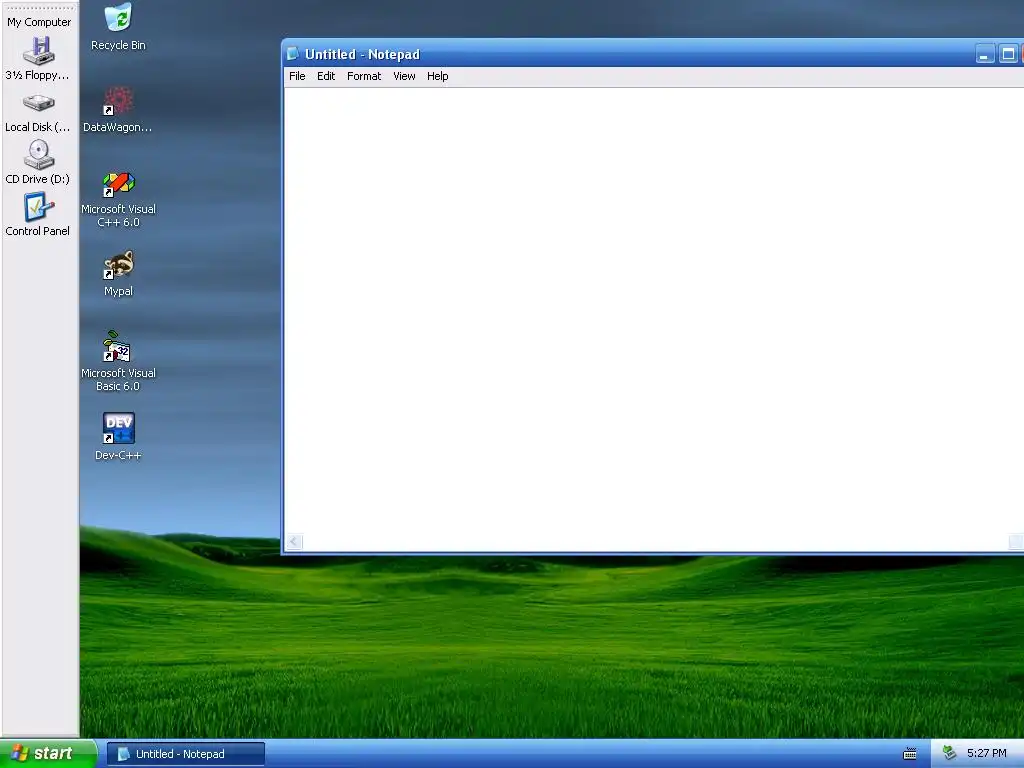1024x768 pixels.
Task: Click inside the Notepad text area
Action: [653, 310]
